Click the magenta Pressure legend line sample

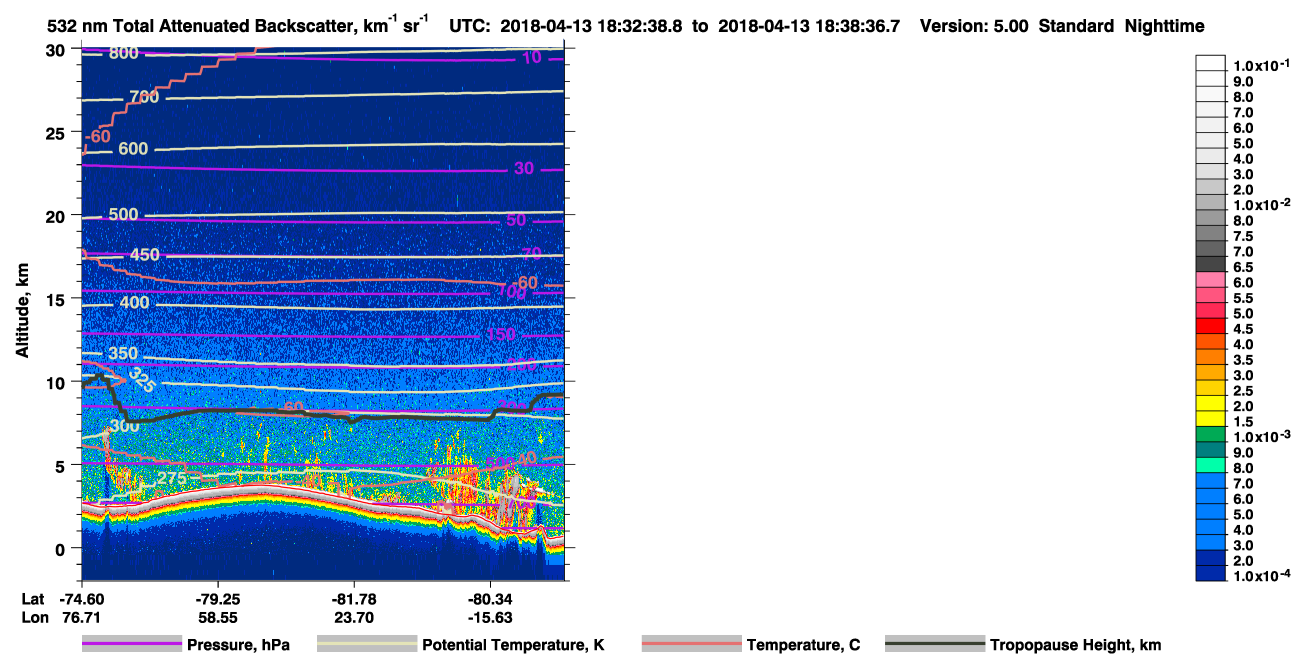pos(132,645)
